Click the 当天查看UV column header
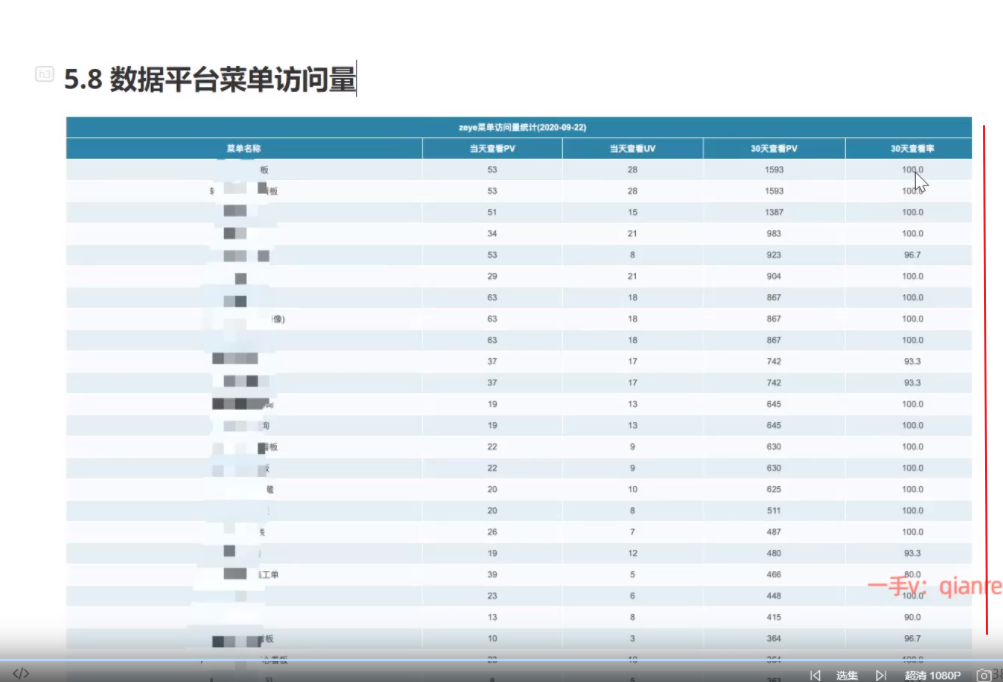The width and height of the screenshot is (1003, 682). tap(632, 148)
